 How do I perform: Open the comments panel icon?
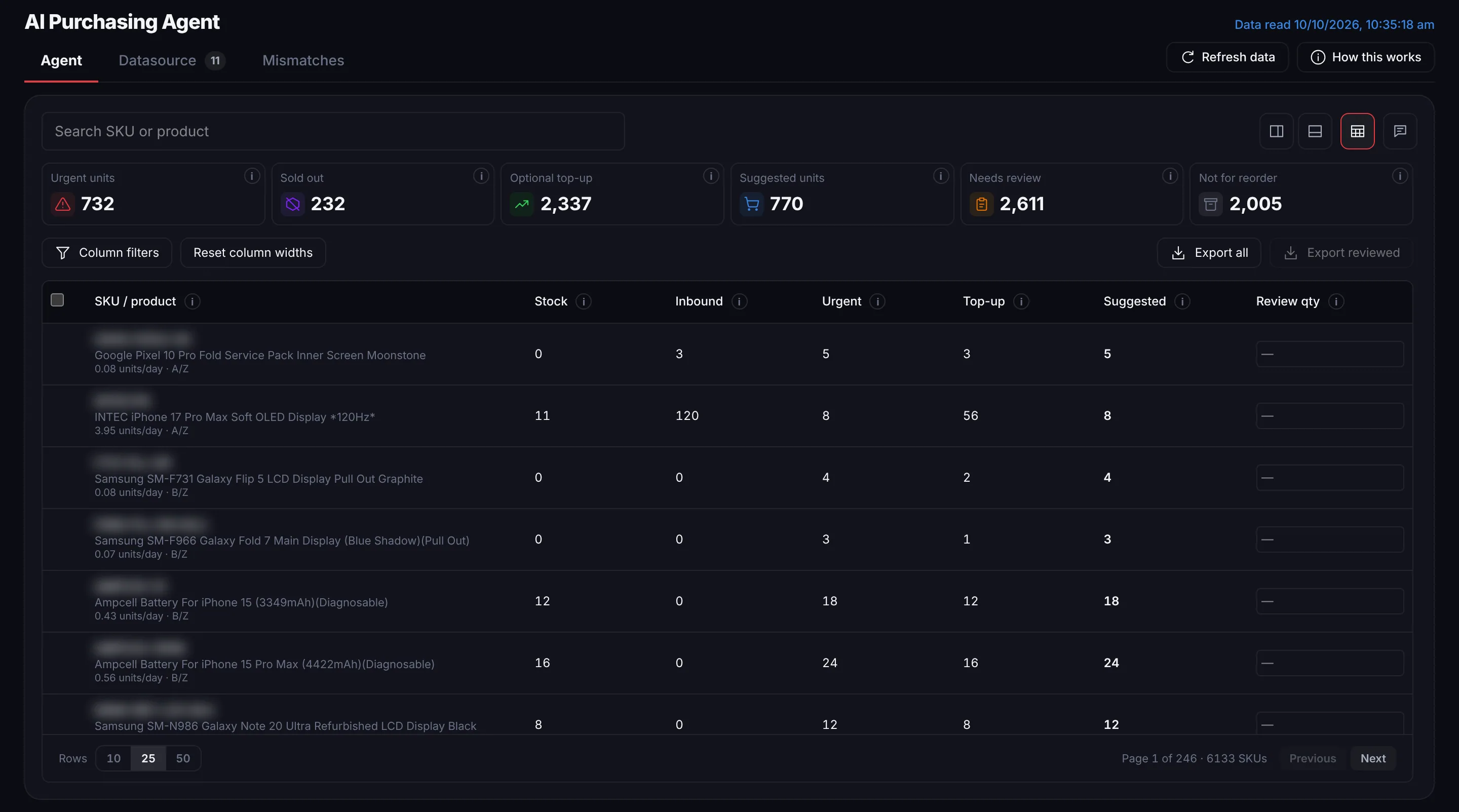(1400, 131)
